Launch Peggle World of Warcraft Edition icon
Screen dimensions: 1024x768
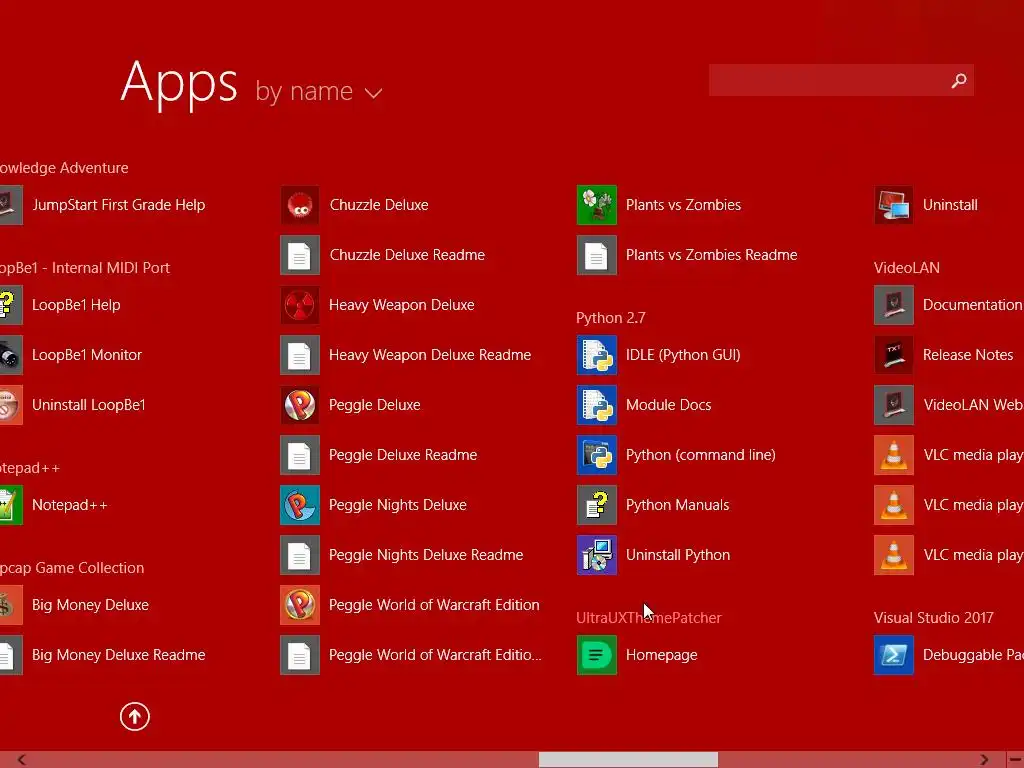(x=300, y=605)
